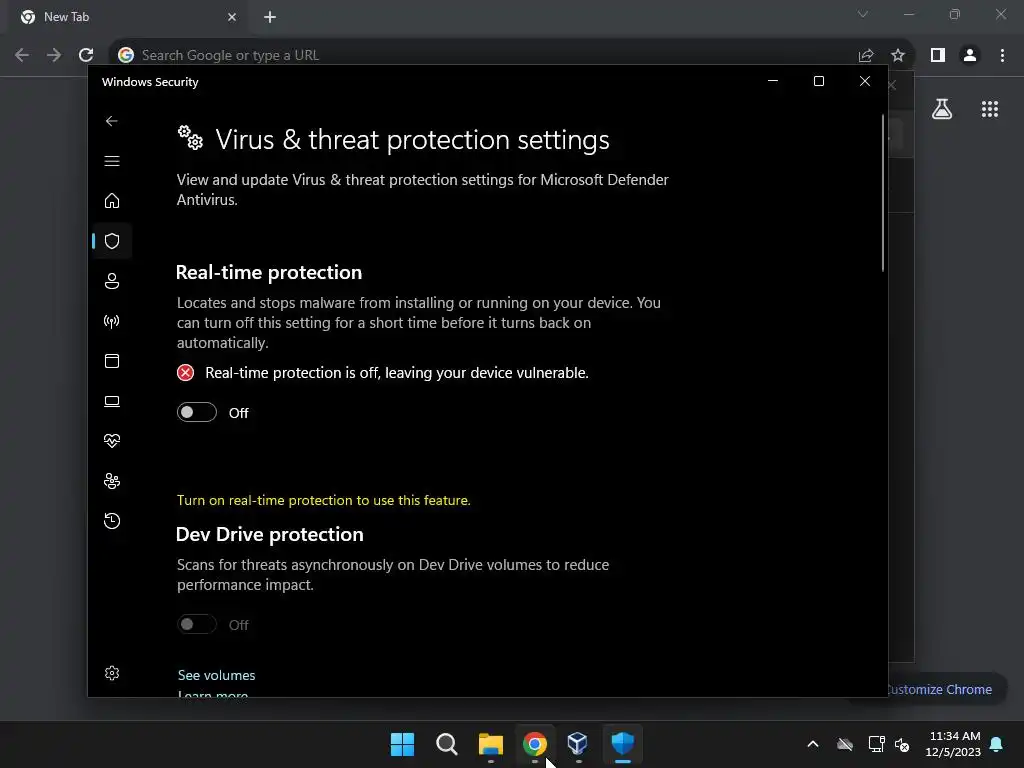Image resolution: width=1024 pixels, height=768 pixels.
Task: Open the Home section in Windows Security
Action: (x=112, y=200)
